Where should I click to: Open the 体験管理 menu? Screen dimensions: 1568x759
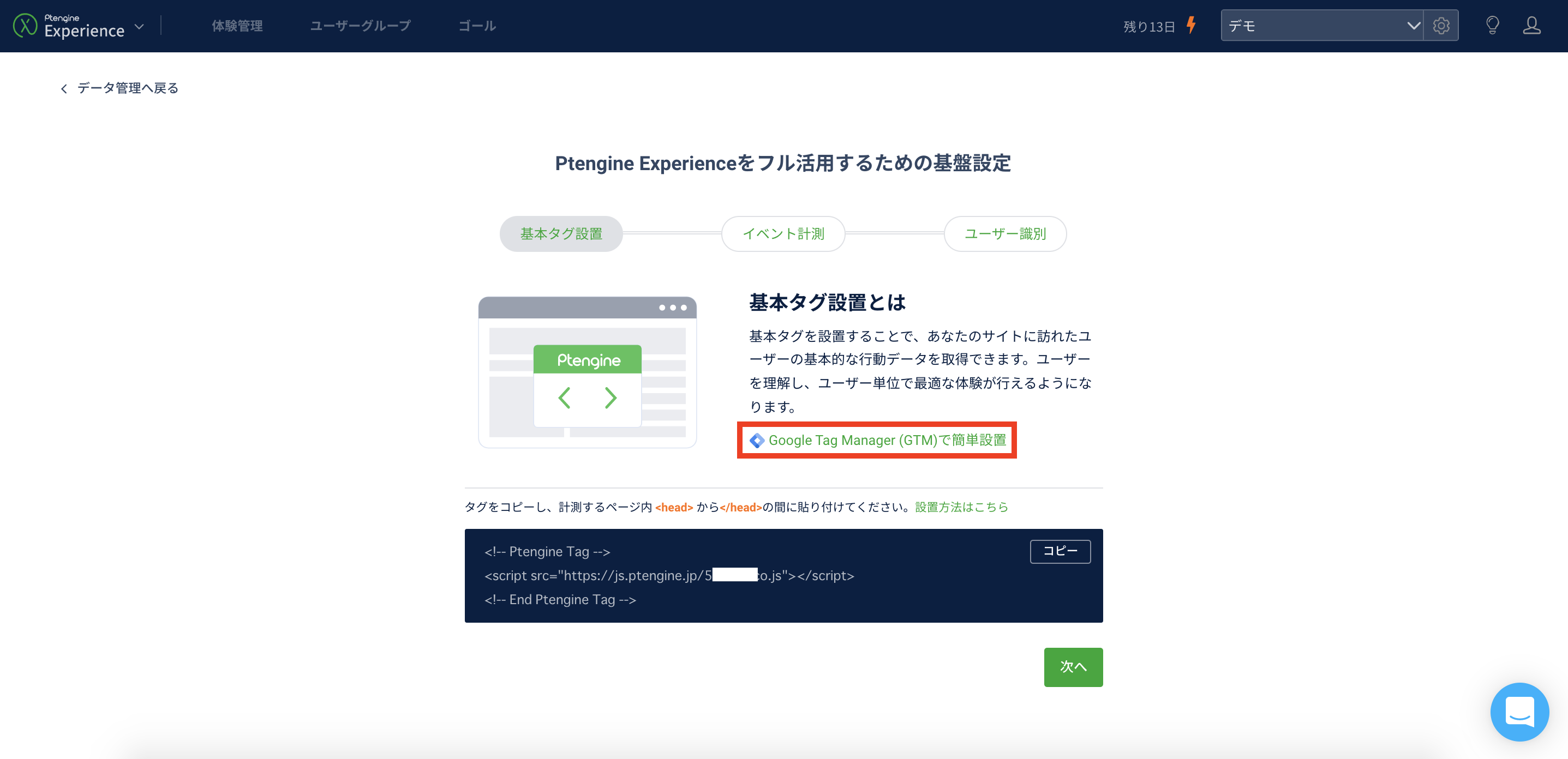point(237,26)
